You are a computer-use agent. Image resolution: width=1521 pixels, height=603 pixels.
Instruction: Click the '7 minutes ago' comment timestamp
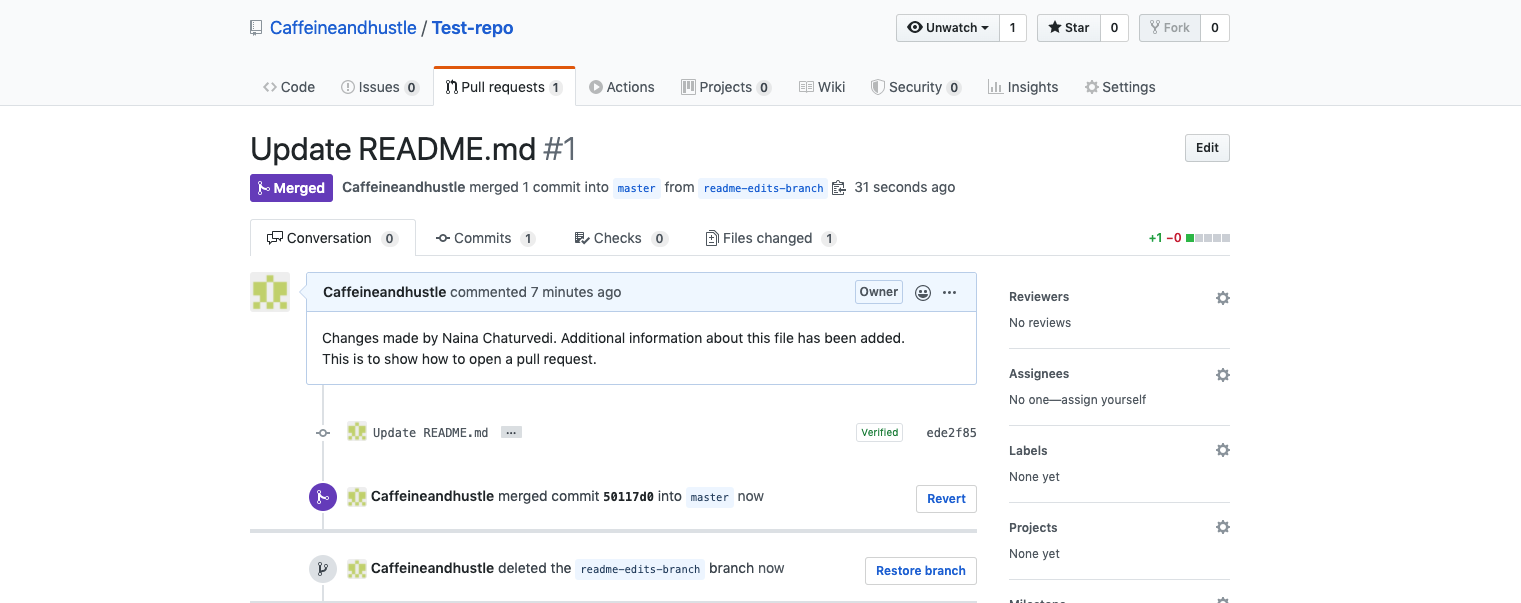[x=576, y=292]
